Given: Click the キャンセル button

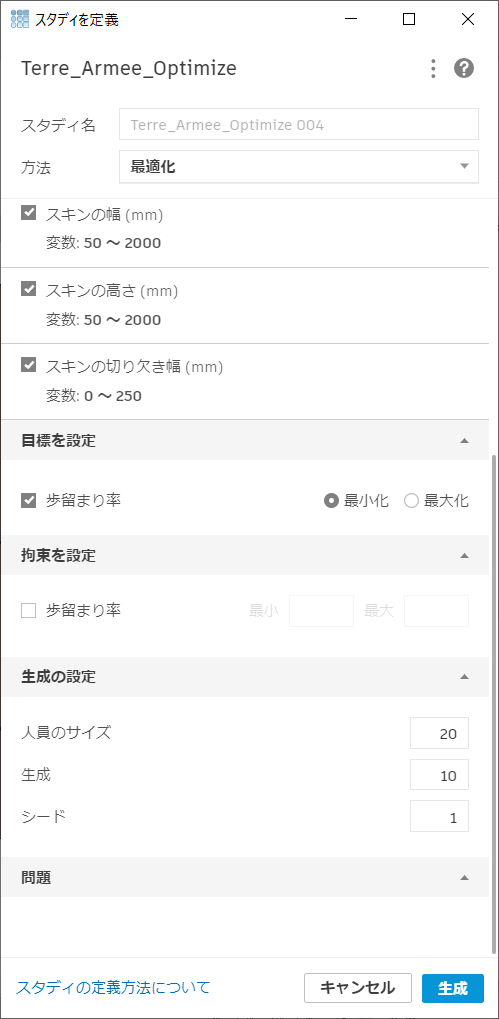Looking at the screenshot, I should [358, 988].
